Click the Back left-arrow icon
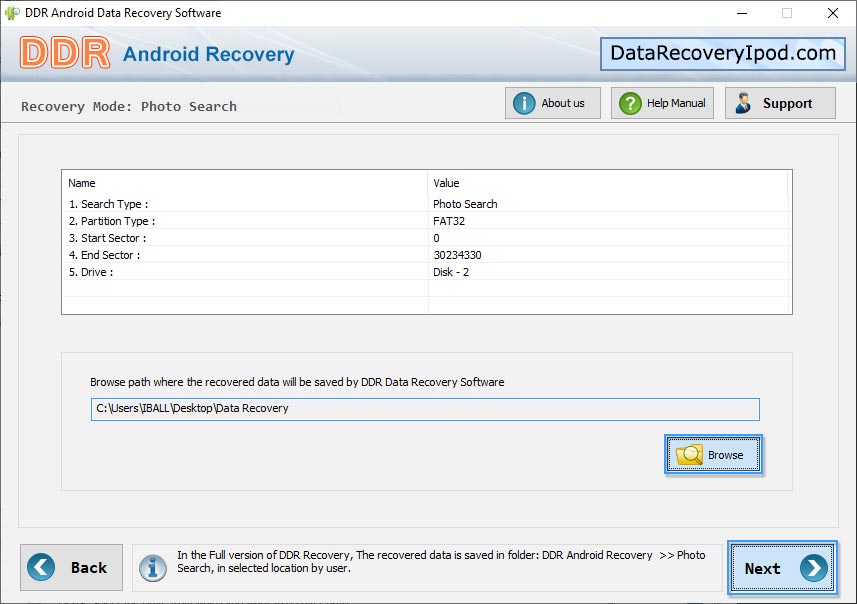This screenshot has height=604, width=857. pos(41,567)
